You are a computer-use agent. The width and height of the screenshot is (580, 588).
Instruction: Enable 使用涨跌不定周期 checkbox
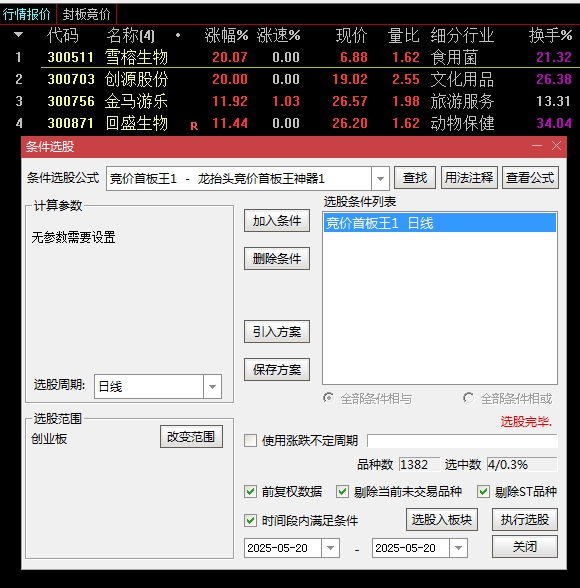[x=250, y=440]
